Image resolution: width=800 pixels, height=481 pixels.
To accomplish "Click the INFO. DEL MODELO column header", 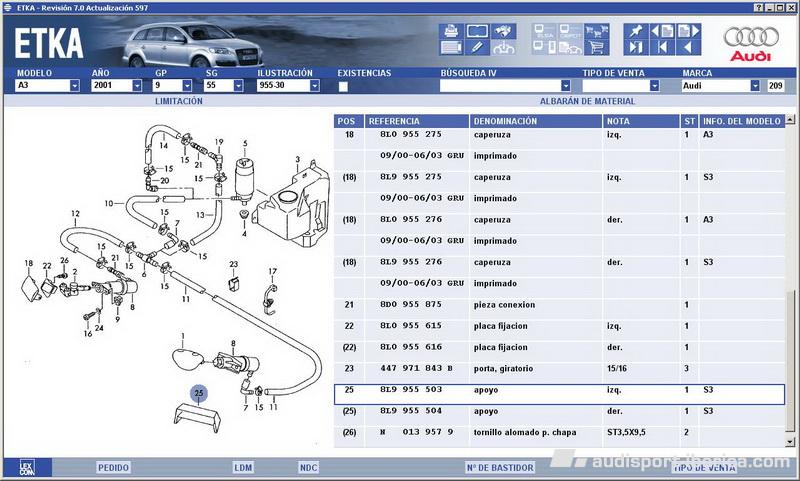I will point(742,121).
